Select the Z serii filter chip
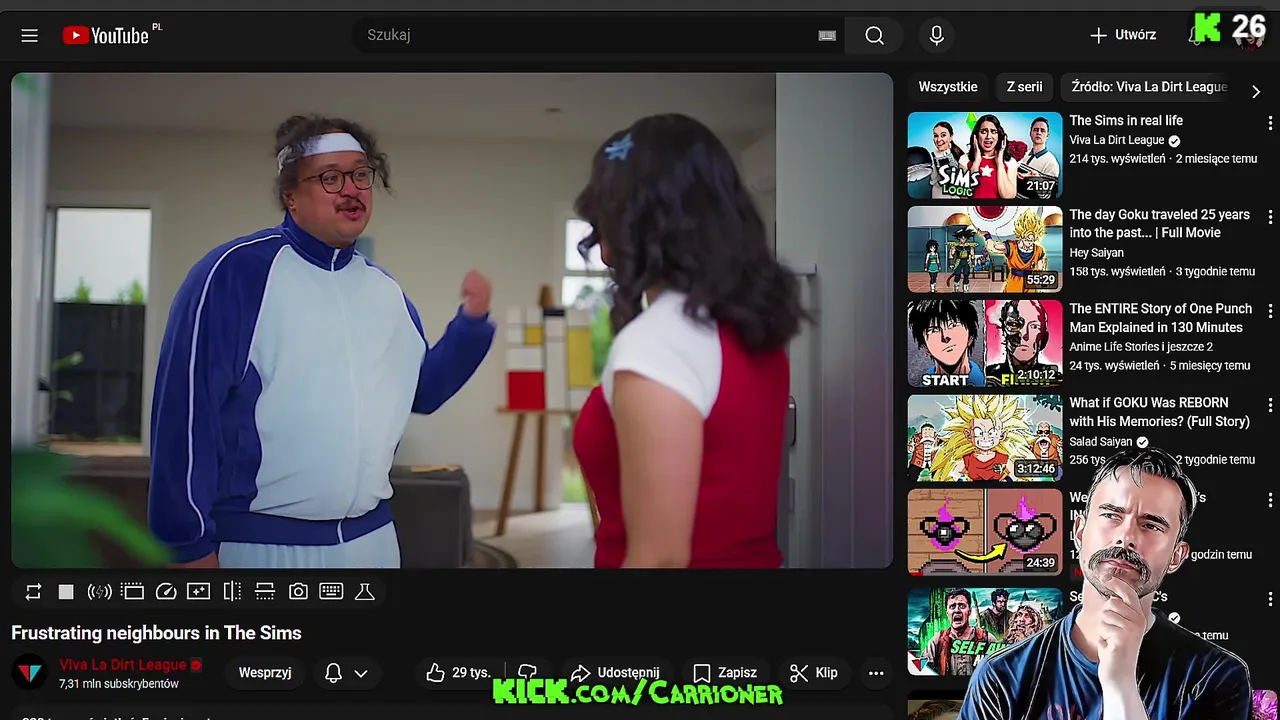Viewport: 1280px width, 720px height. pyautogui.click(x=1024, y=87)
